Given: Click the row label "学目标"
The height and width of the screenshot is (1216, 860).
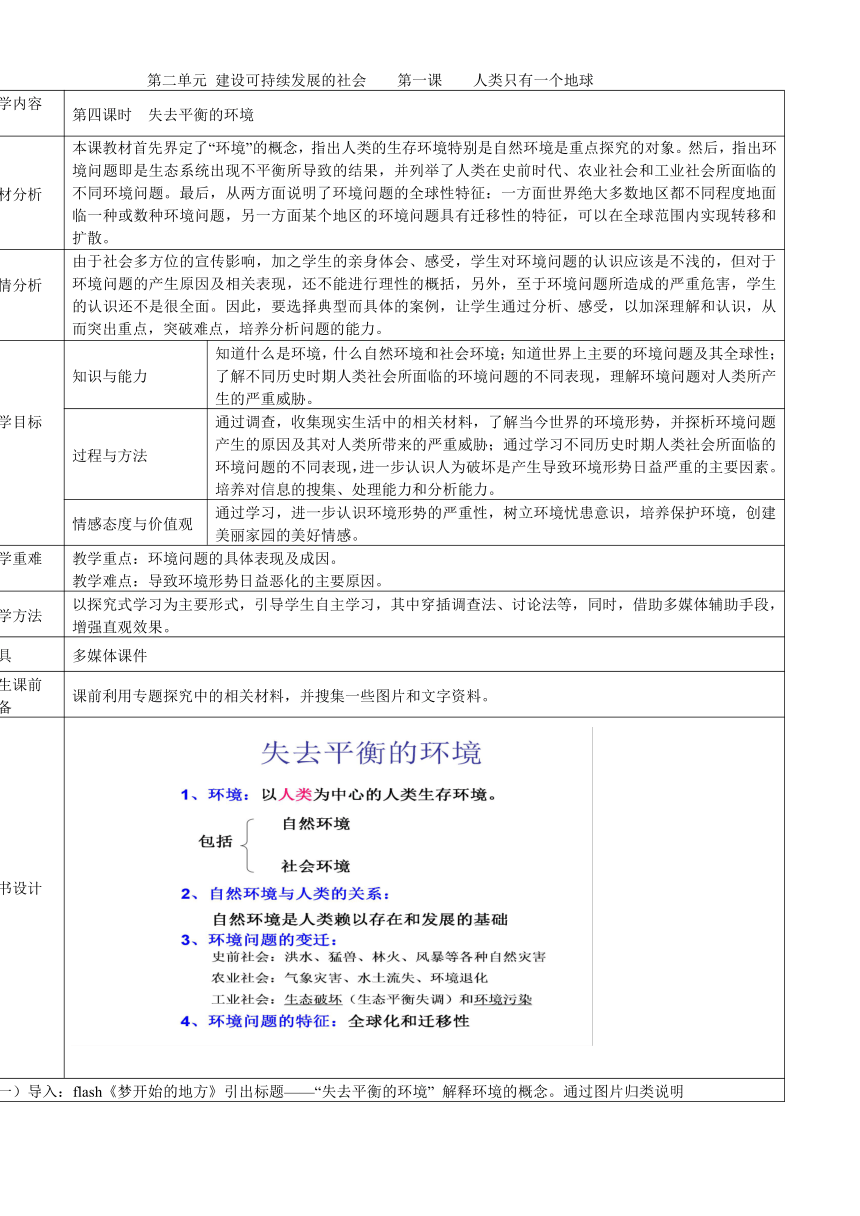Looking at the screenshot, I should click(x=21, y=422).
